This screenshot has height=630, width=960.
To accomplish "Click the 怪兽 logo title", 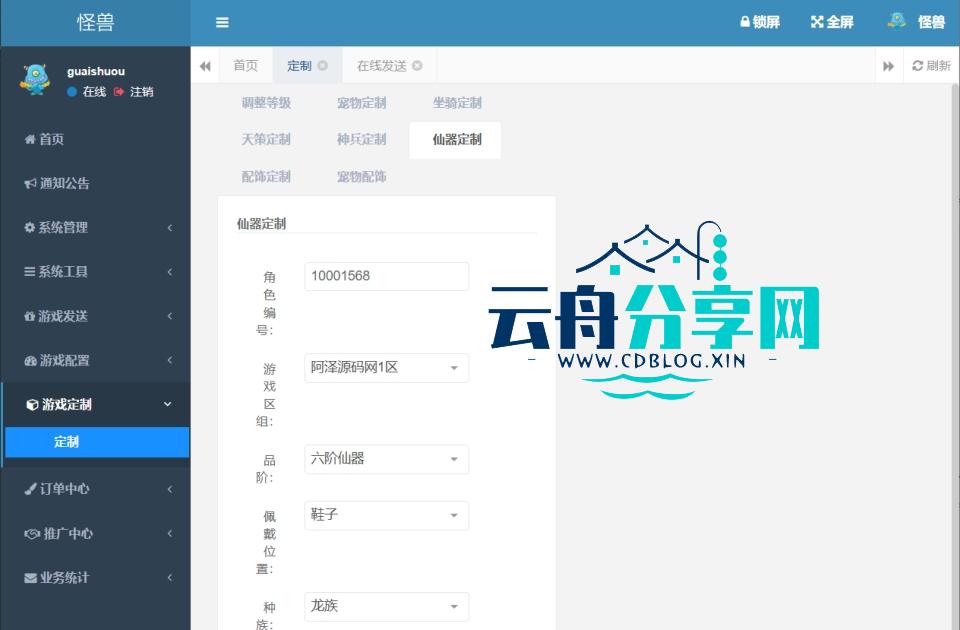I will point(96,23).
